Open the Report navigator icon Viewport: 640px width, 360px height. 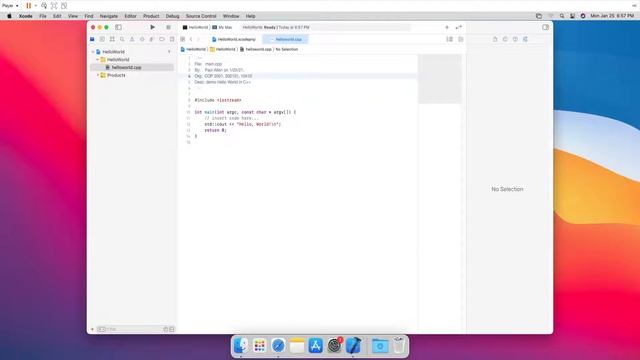pos(172,39)
